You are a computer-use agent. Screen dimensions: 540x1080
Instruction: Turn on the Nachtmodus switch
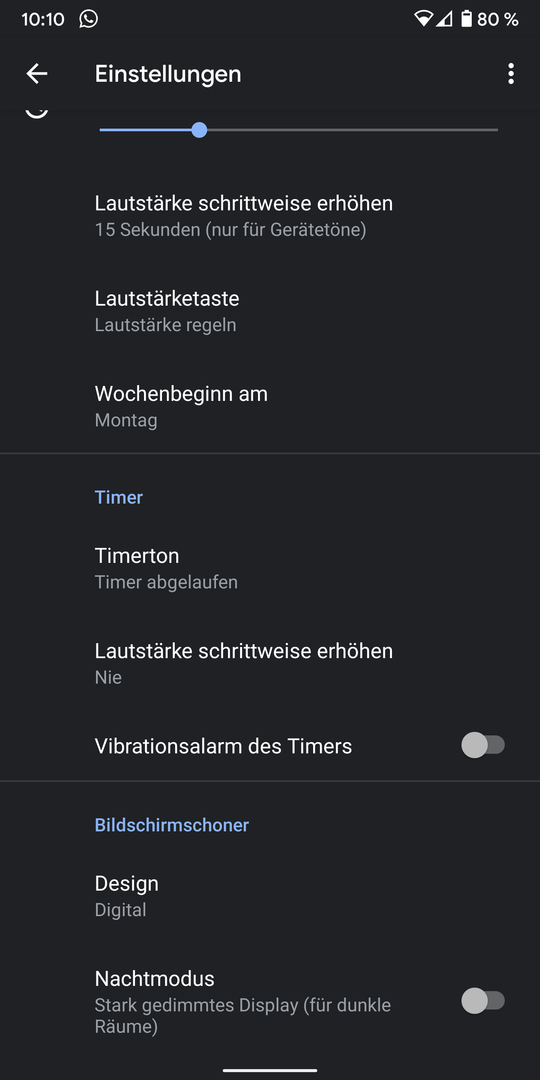(483, 1001)
